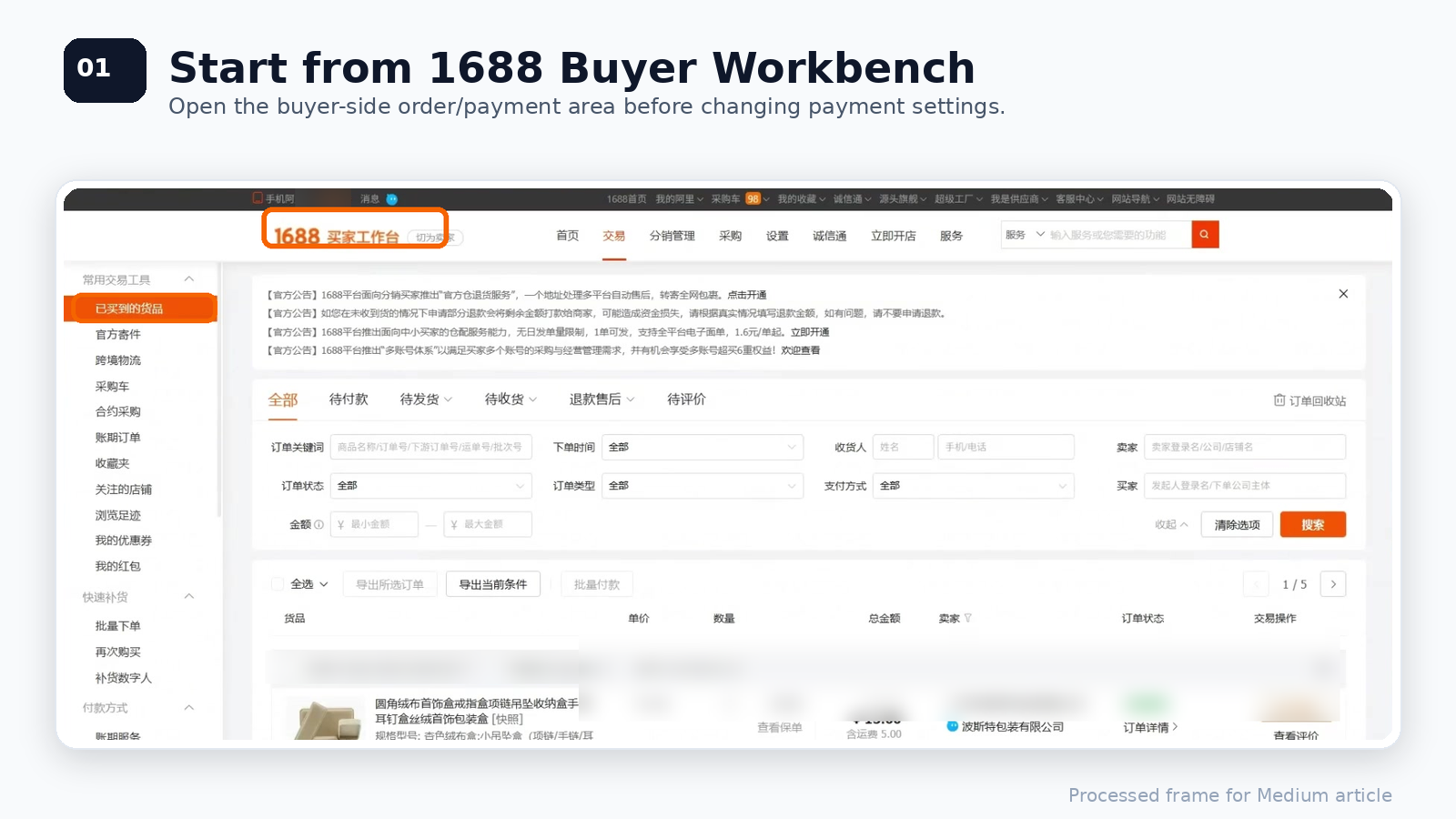Select 交易 in main navigation
This screenshot has width=1456, height=819.
click(x=614, y=236)
